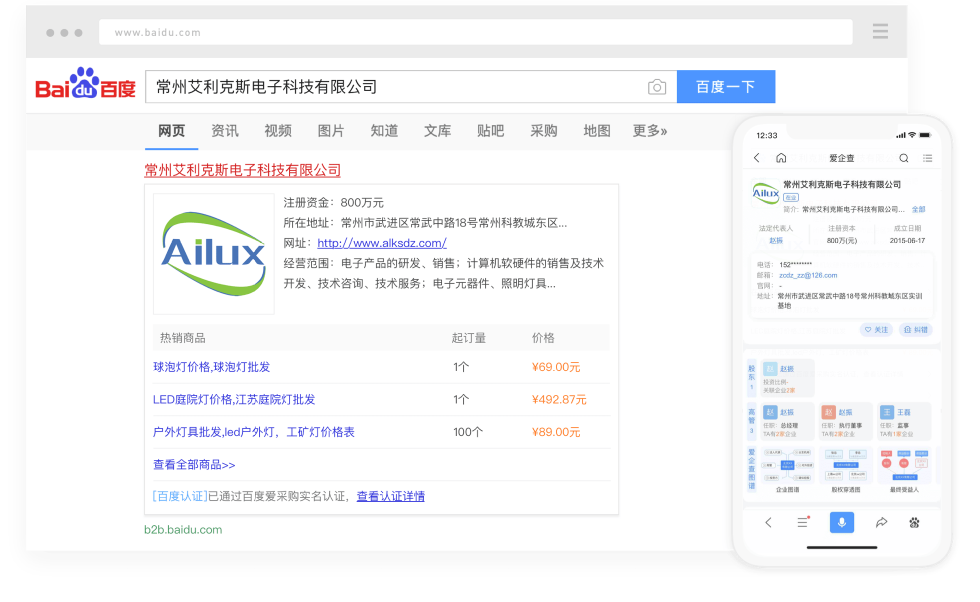Viewport: 980px width, 602px height.
Task: Open the red company title result link
Action: pos(242,170)
